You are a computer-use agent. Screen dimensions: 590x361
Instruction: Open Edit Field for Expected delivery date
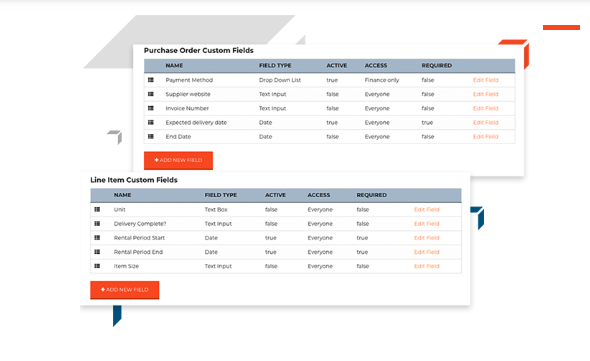point(485,122)
